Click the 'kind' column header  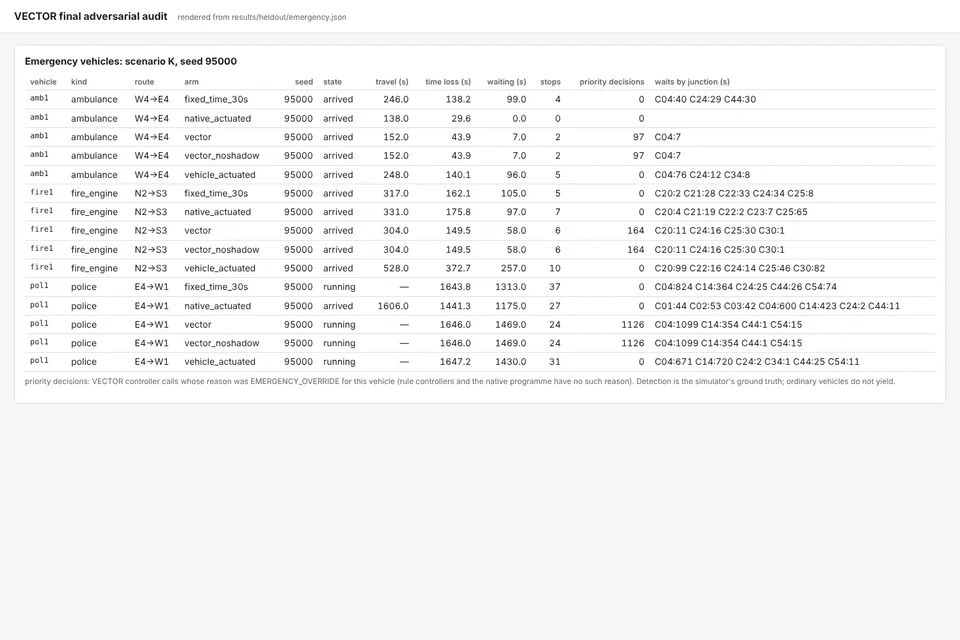pos(79,82)
